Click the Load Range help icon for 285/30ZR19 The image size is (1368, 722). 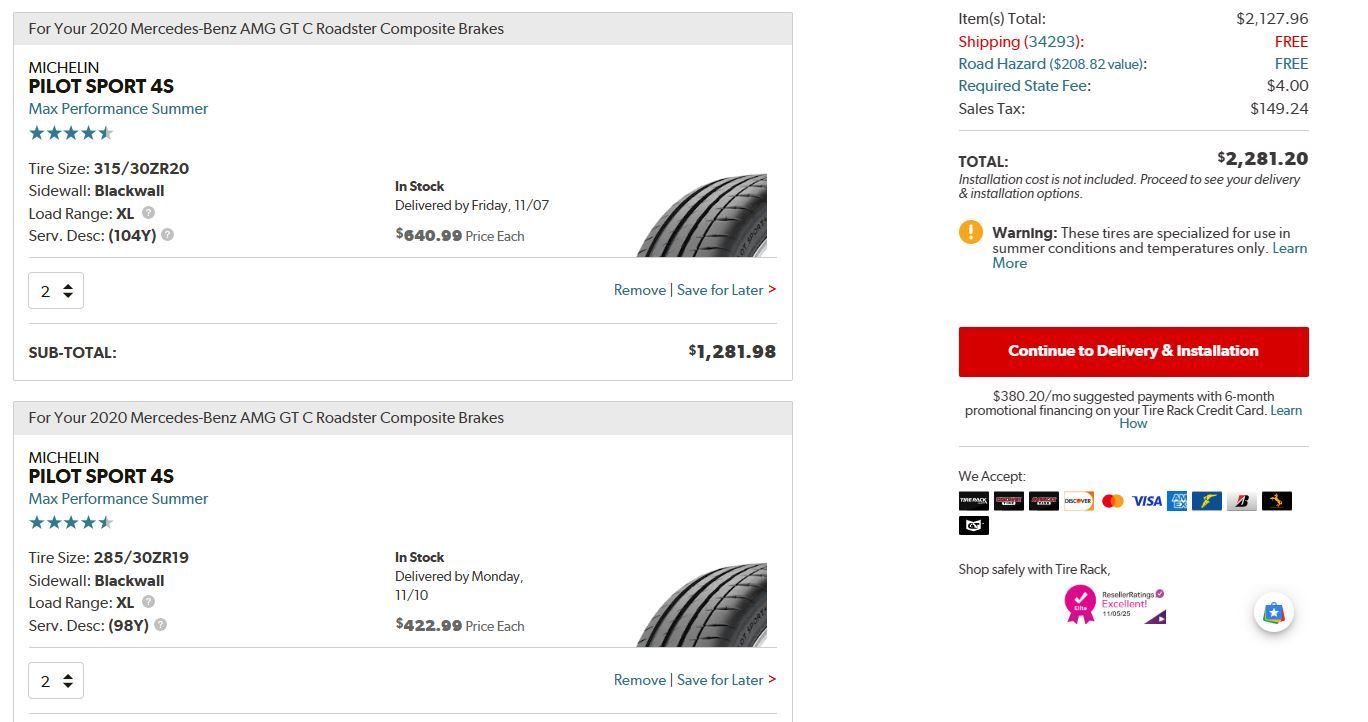pyautogui.click(x=148, y=602)
